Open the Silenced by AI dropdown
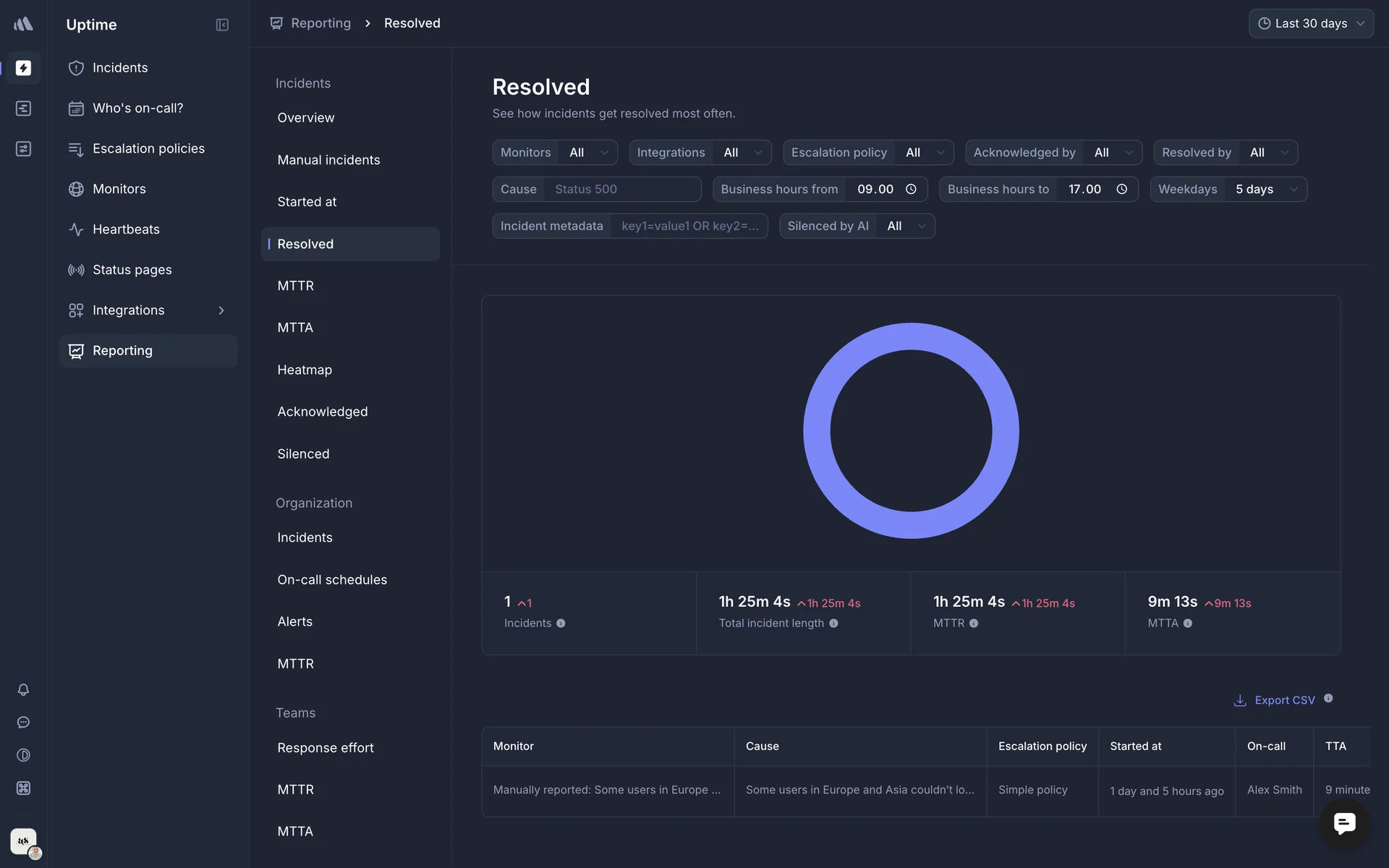The height and width of the screenshot is (868, 1389). [906, 226]
